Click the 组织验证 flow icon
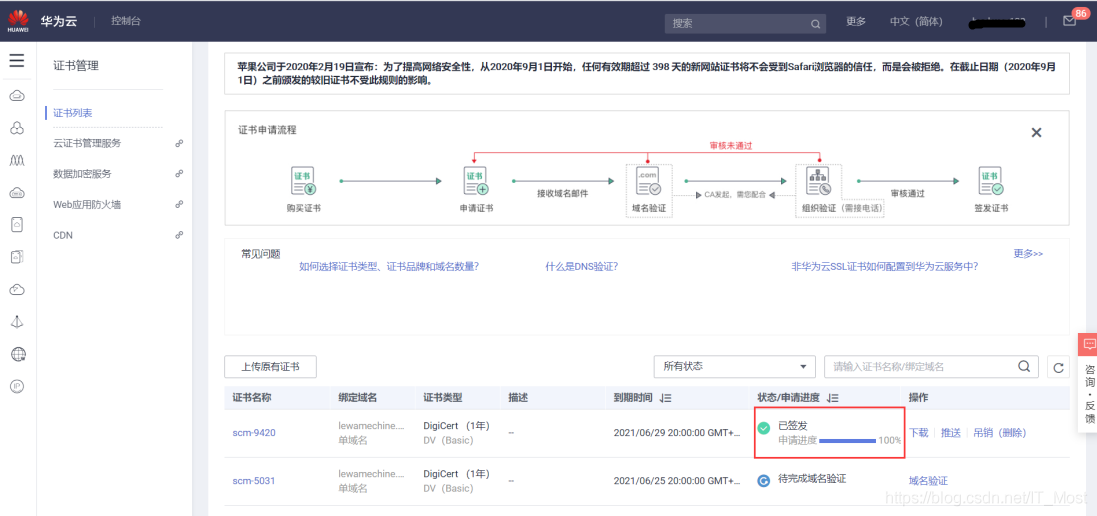Image resolution: width=1097 pixels, height=516 pixels. (x=817, y=181)
